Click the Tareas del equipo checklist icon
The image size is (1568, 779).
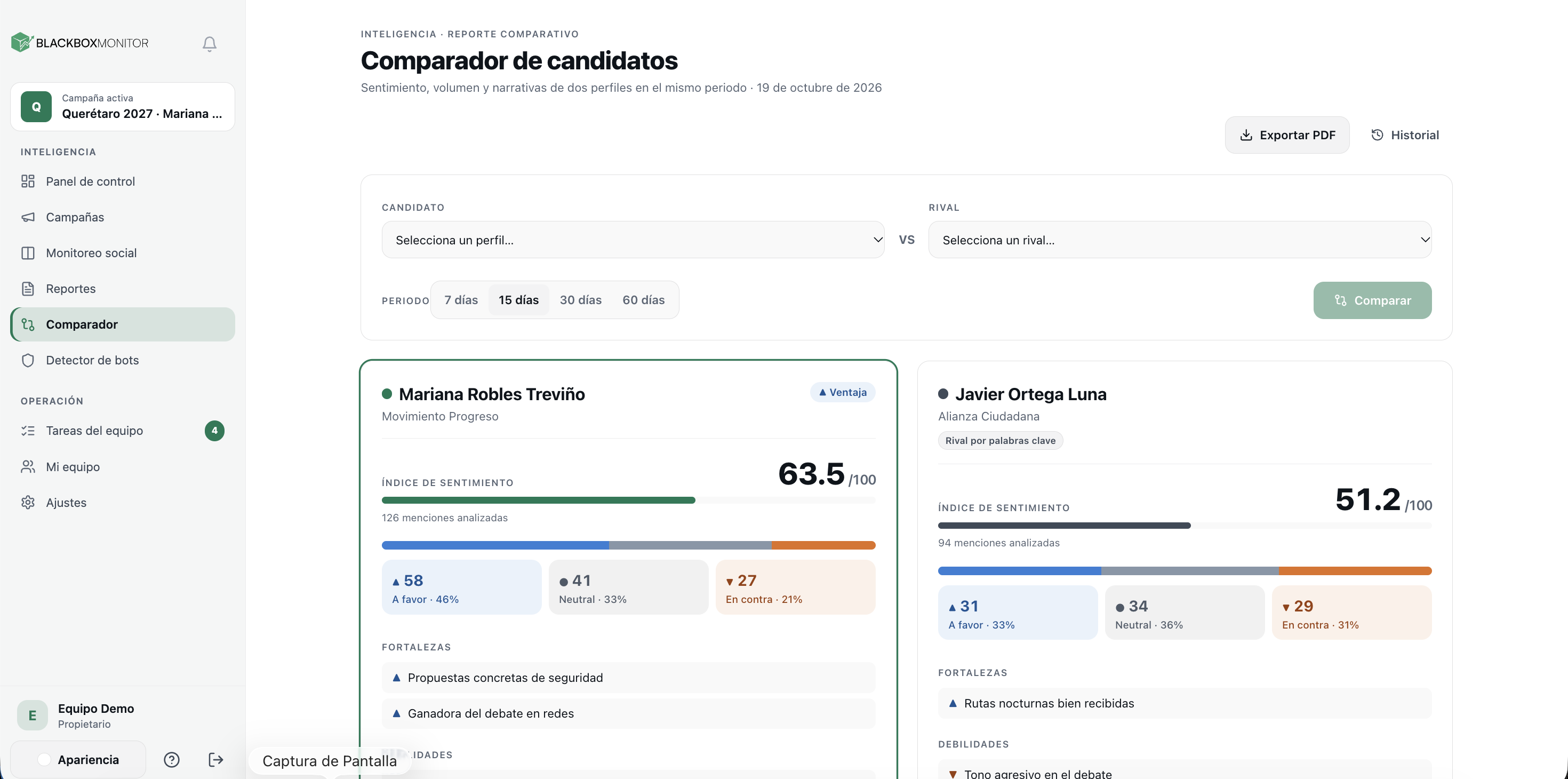point(28,431)
